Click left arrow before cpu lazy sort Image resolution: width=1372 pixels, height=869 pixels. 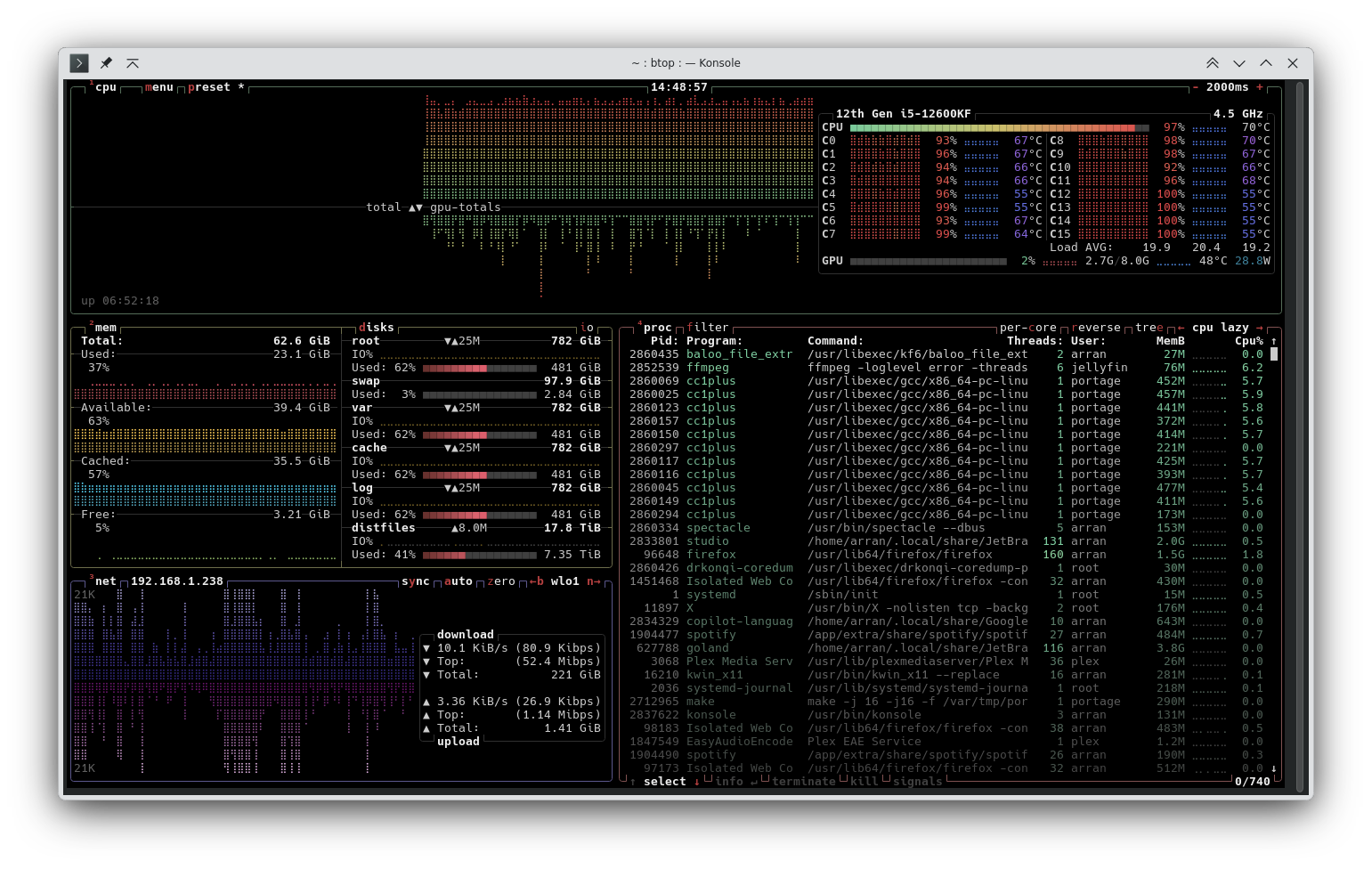(x=1181, y=328)
